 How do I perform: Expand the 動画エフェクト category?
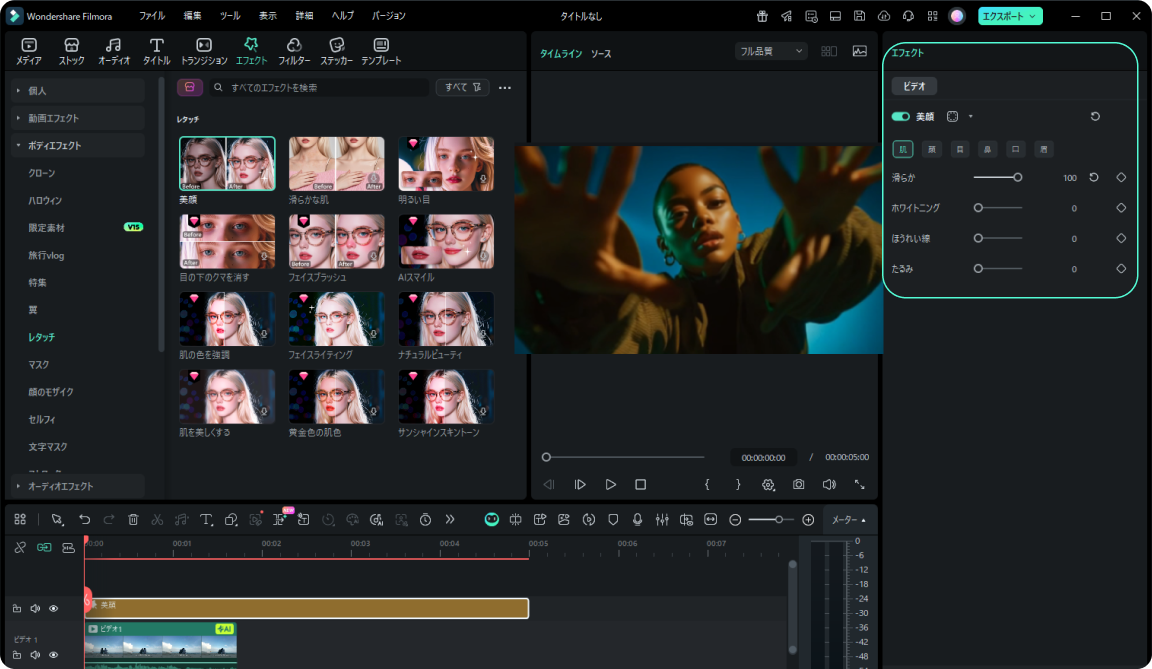coord(53,118)
